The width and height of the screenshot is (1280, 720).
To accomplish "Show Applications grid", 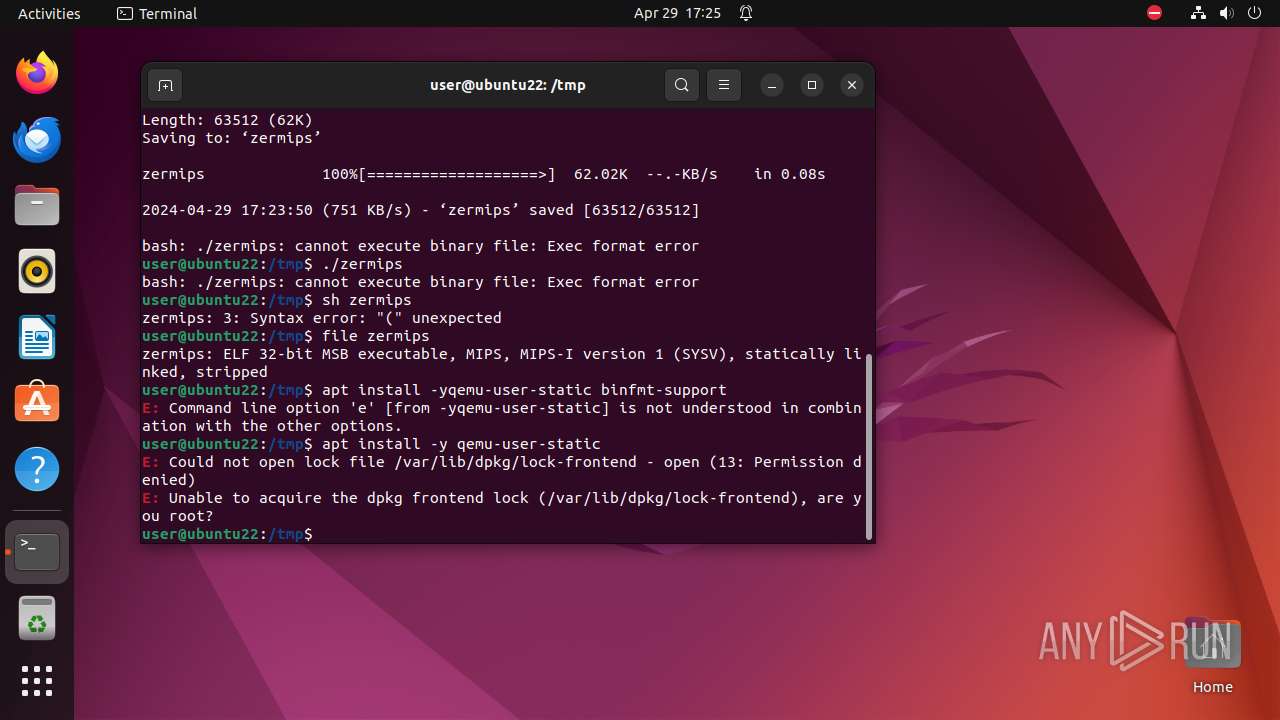I will pos(37,681).
